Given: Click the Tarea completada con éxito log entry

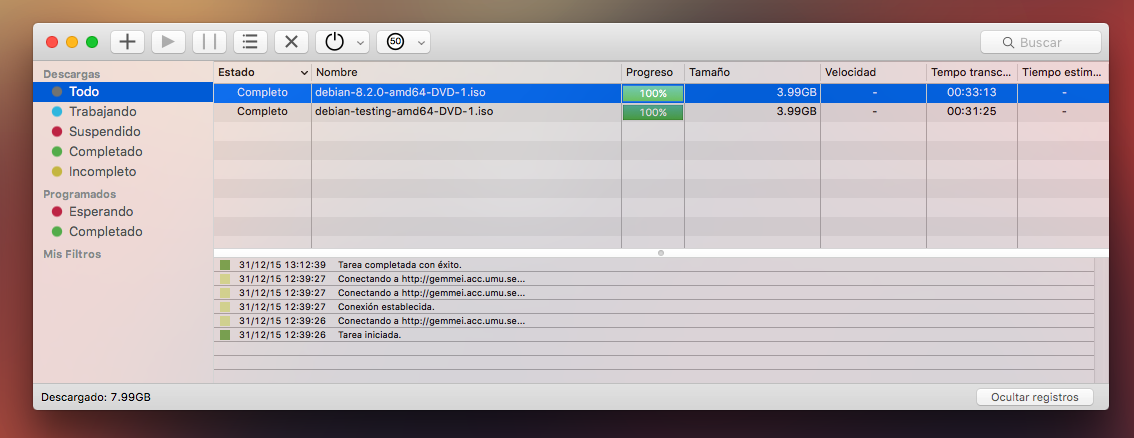Looking at the screenshot, I should (x=399, y=265).
